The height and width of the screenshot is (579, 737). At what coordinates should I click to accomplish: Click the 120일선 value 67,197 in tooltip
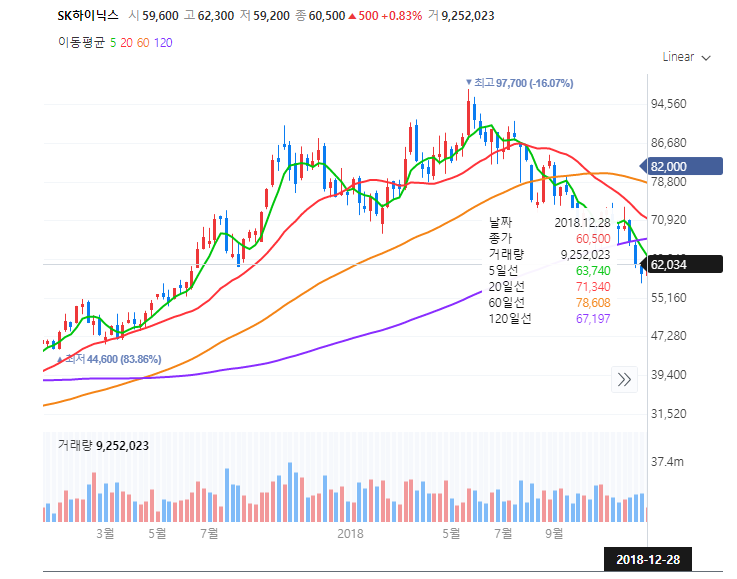[593, 319]
